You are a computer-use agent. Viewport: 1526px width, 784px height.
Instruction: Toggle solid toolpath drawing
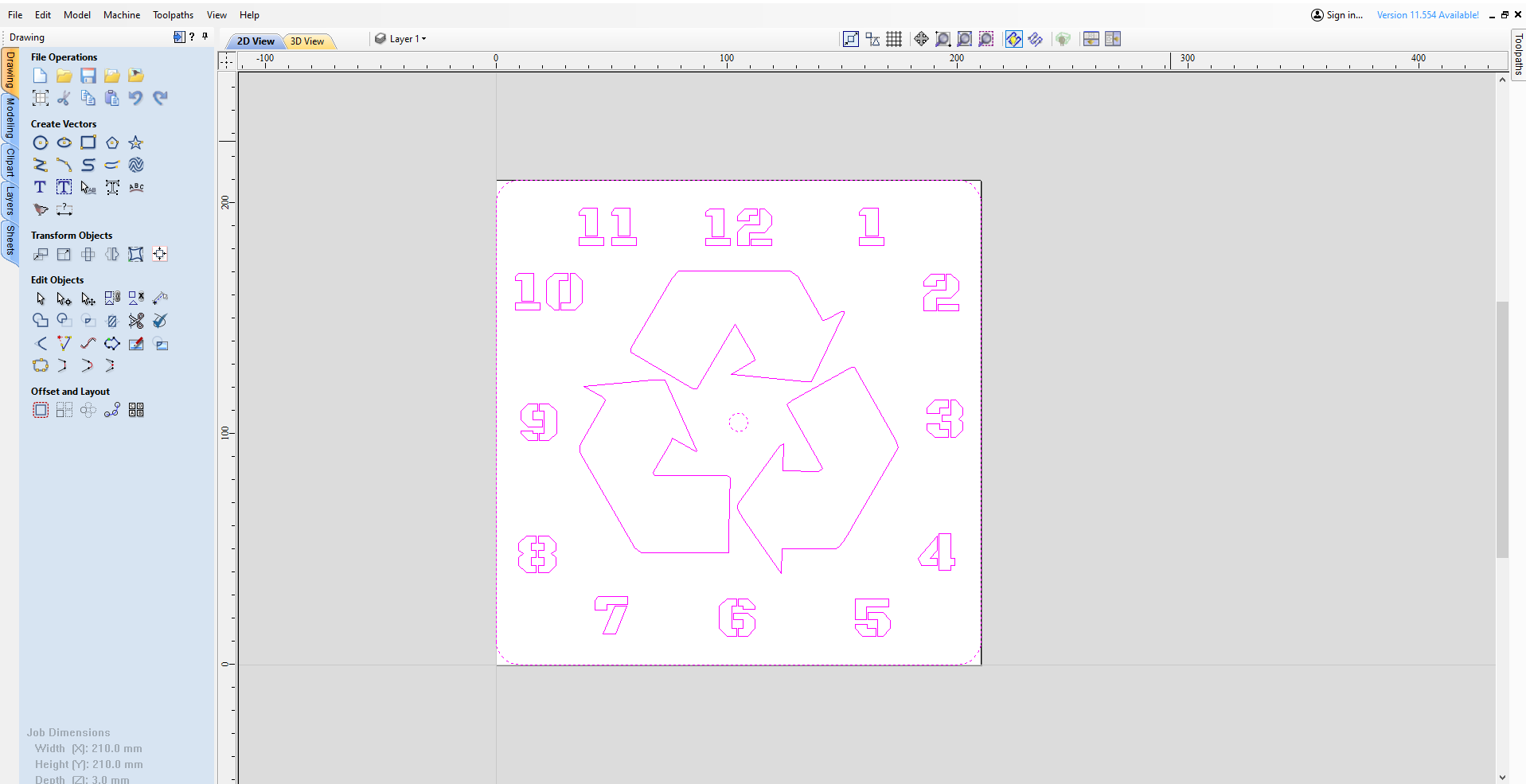[1036, 39]
